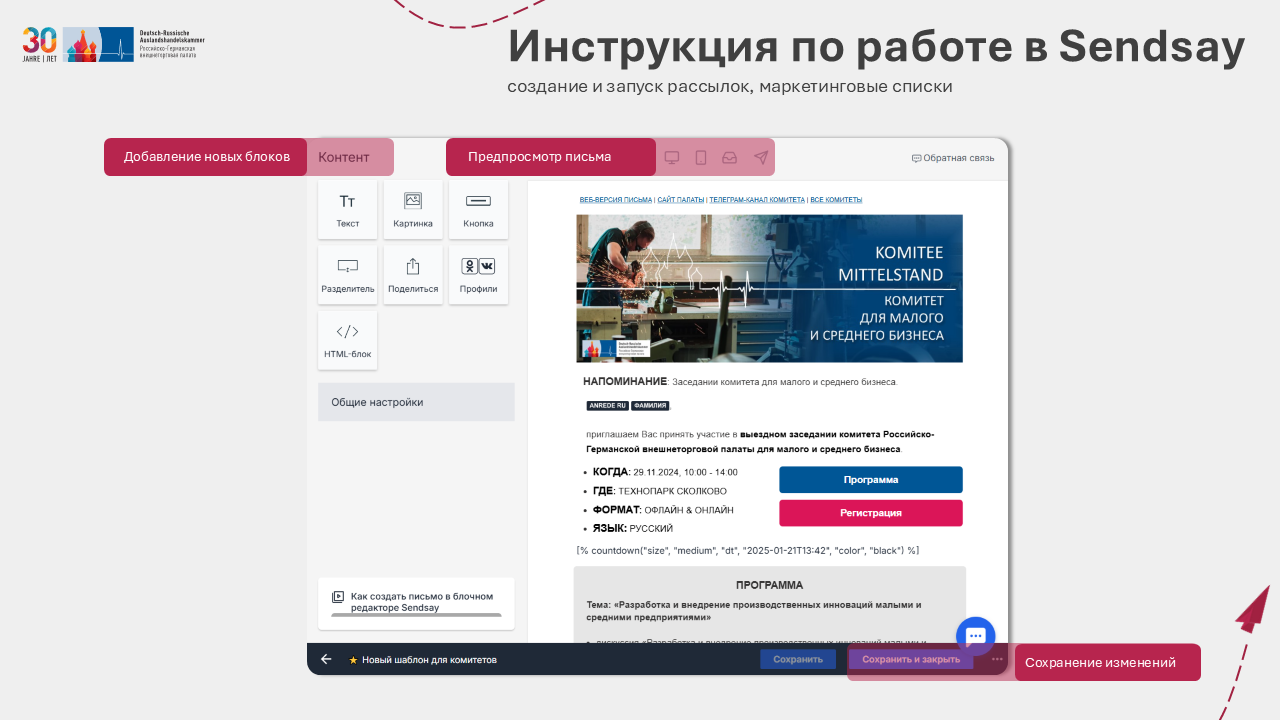The height and width of the screenshot is (720, 1280).
Task: Click Сохранить и закрыть button
Action: coord(911,659)
